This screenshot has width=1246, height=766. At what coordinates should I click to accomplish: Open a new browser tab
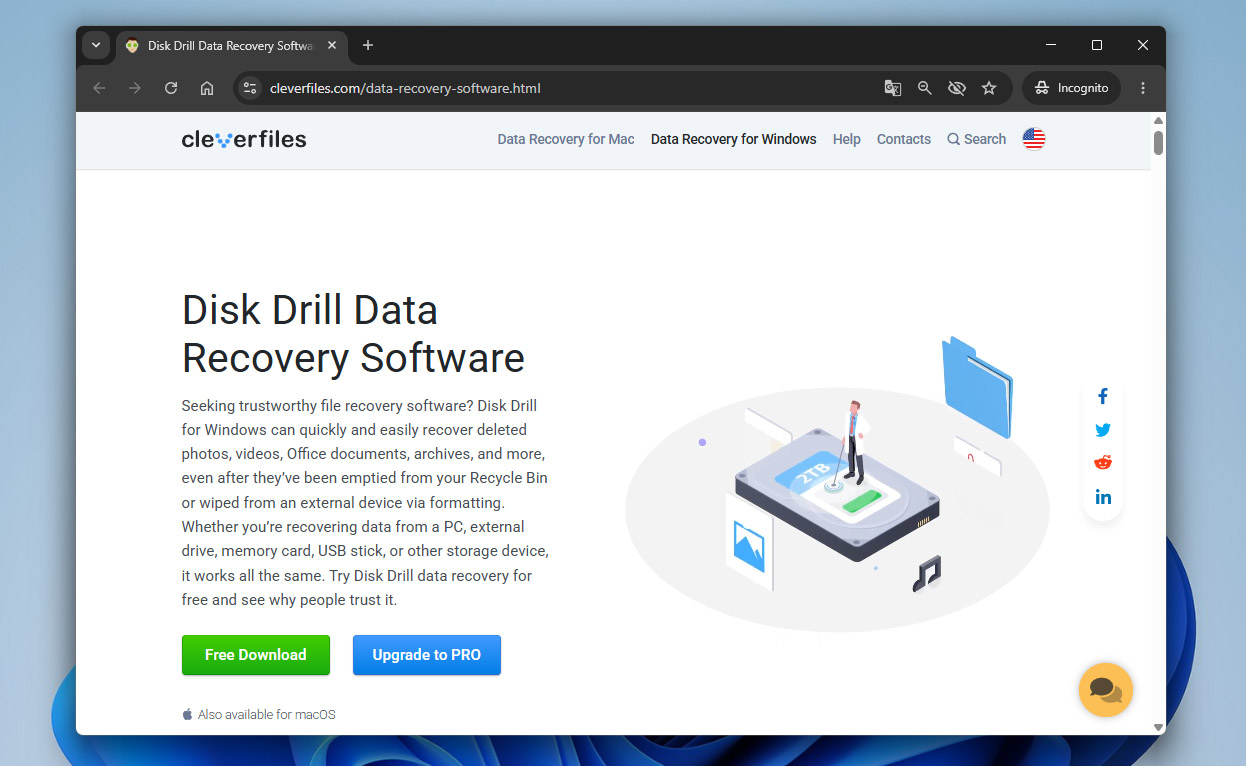pyautogui.click(x=368, y=45)
